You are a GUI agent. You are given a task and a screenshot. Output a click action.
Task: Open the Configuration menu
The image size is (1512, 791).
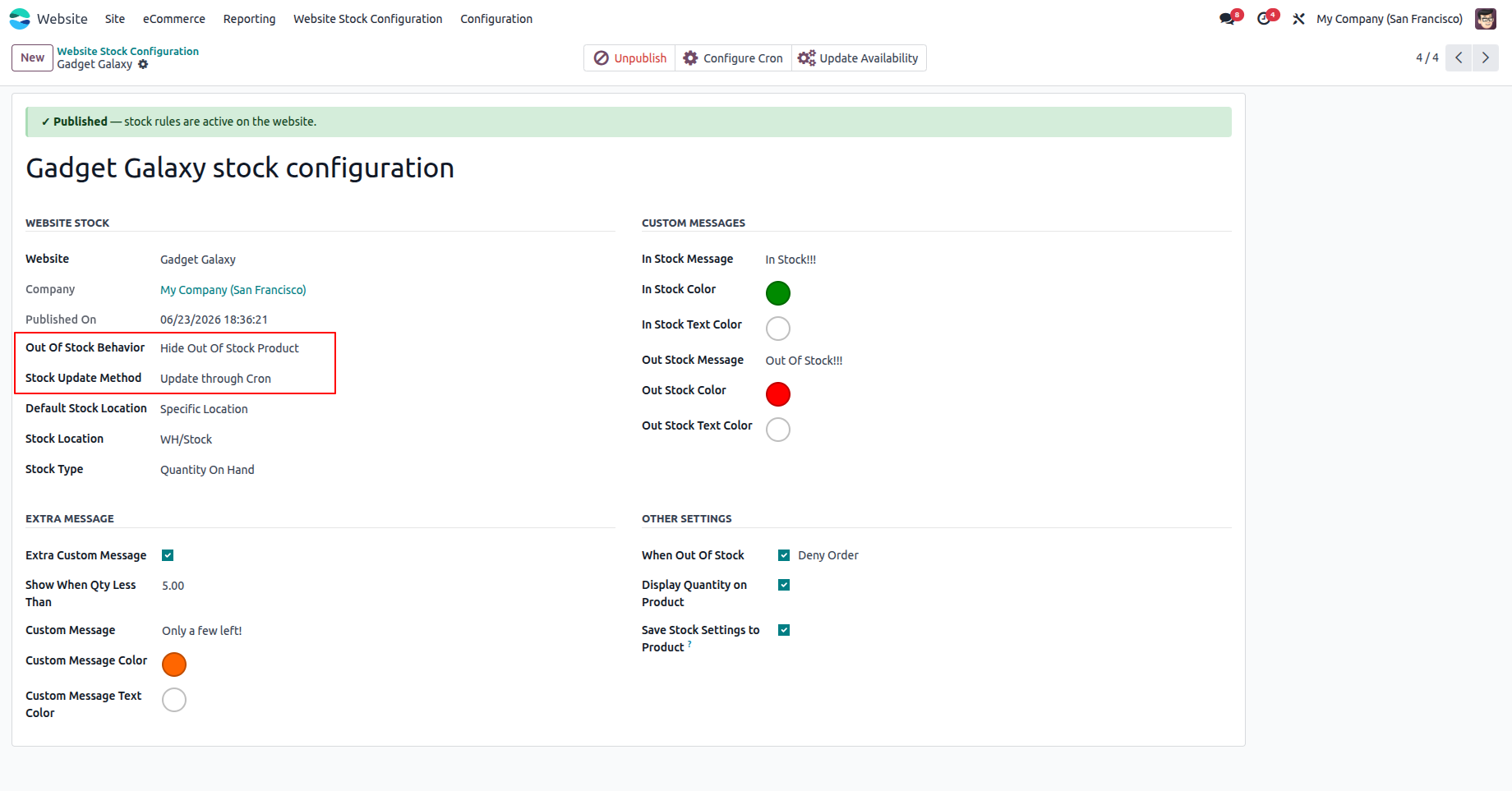[496, 19]
